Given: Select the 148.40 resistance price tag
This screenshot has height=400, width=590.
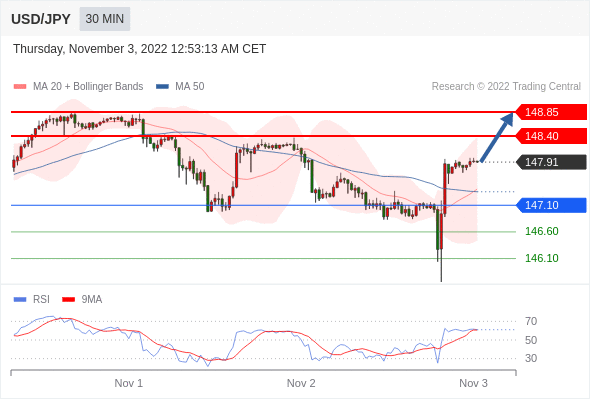Looking at the screenshot, I should tap(550, 136).
